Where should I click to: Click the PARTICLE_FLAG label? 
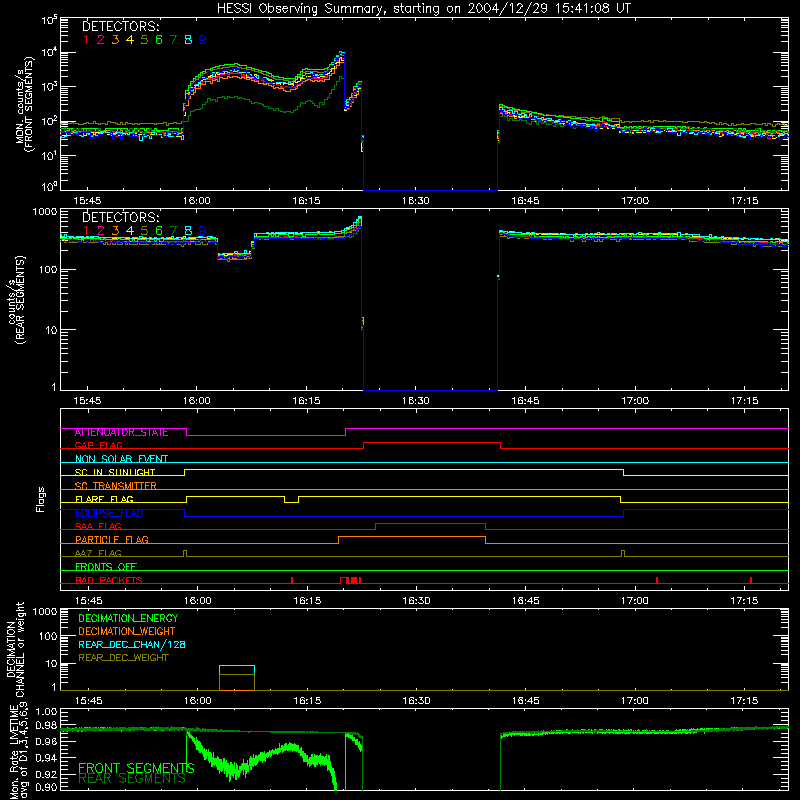[112, 540]
